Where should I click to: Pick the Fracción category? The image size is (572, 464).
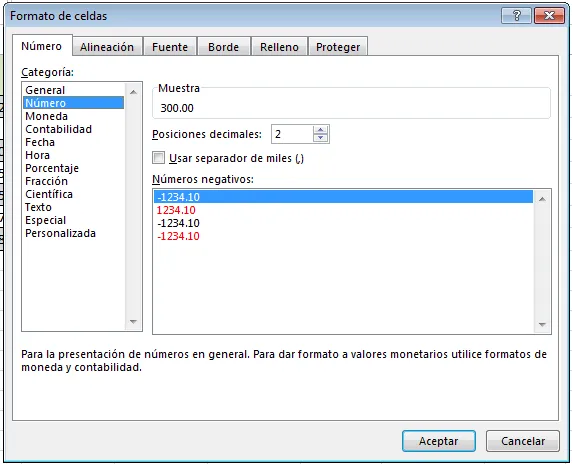tap(73, 181)
